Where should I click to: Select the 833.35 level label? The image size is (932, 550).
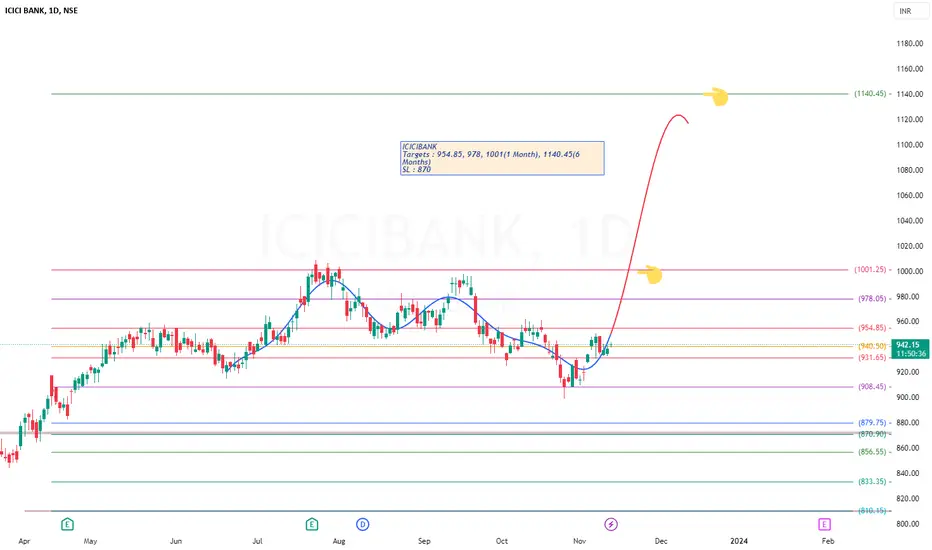click(x=872, y=482)
